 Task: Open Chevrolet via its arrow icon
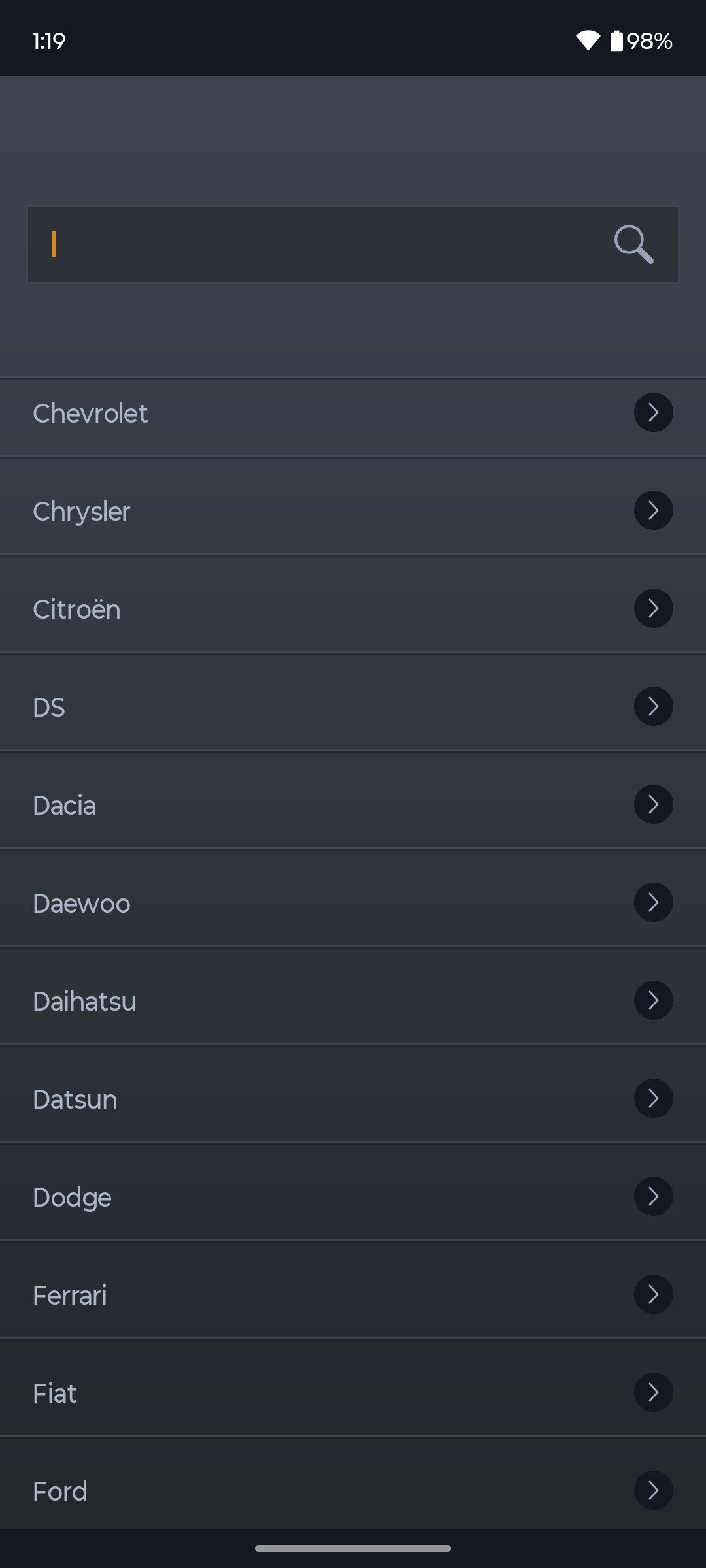click(x=653, y=412)
